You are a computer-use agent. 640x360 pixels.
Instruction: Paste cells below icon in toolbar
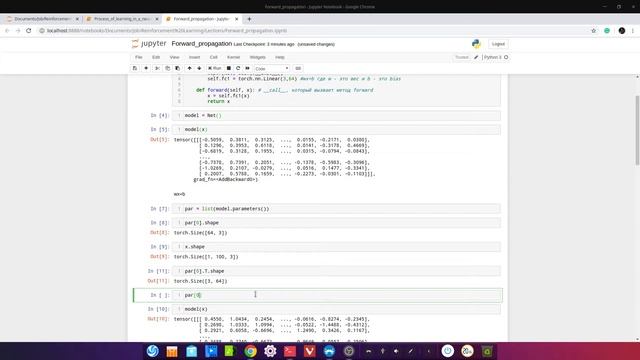pos(177,68)
